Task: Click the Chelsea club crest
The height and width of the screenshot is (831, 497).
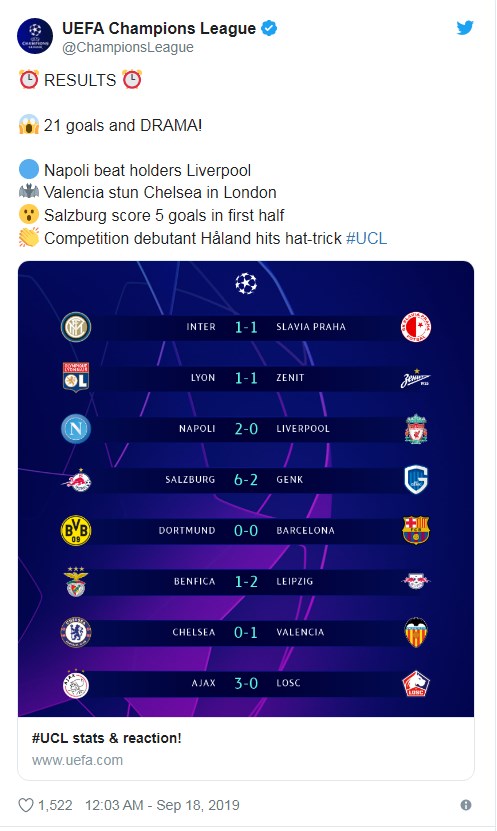Action: click(76, 632)
